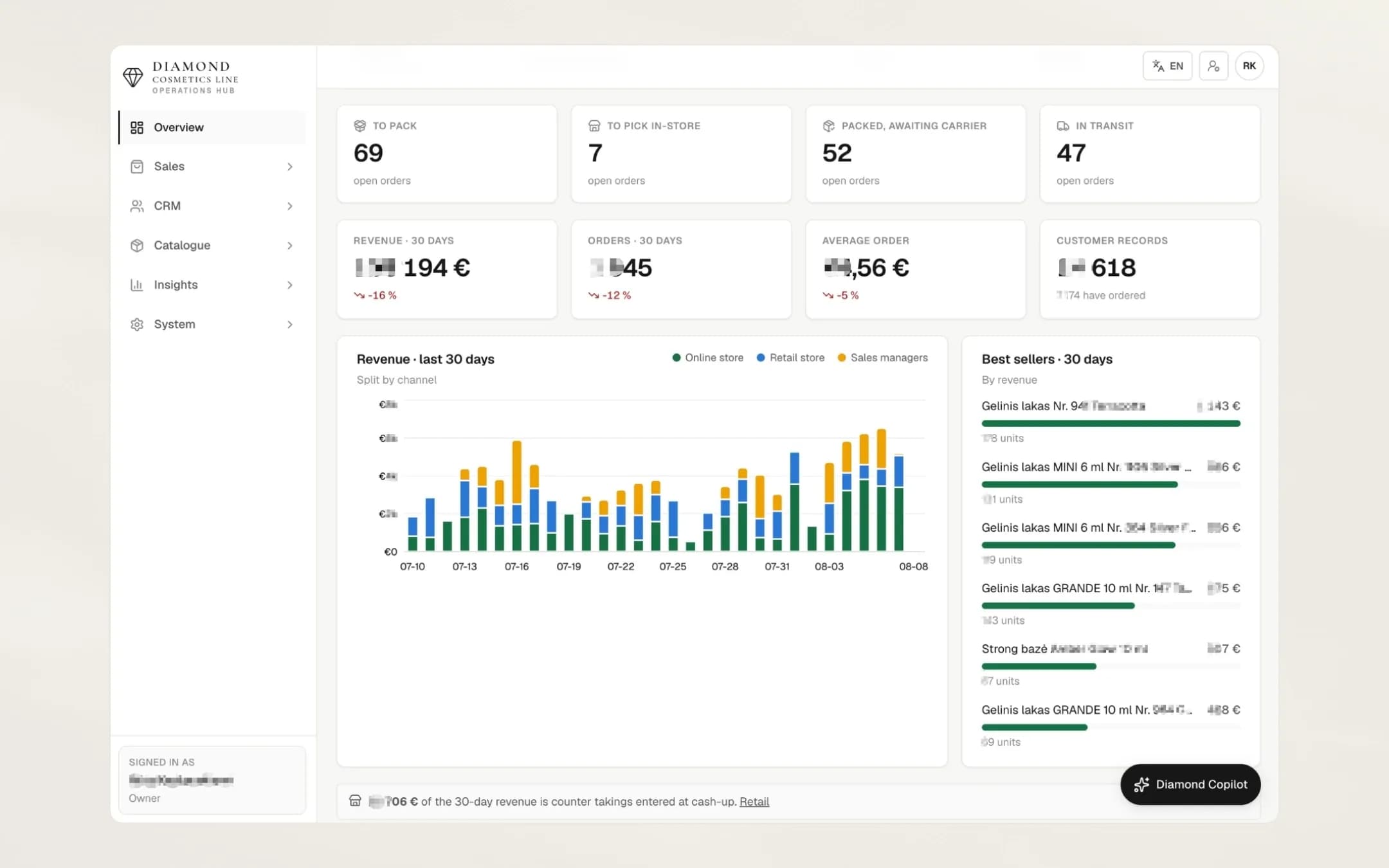Viewport: 1389px width, 868px height.
Task: Click the Strong bazė revenue bar
Action: pos(1039,667)
